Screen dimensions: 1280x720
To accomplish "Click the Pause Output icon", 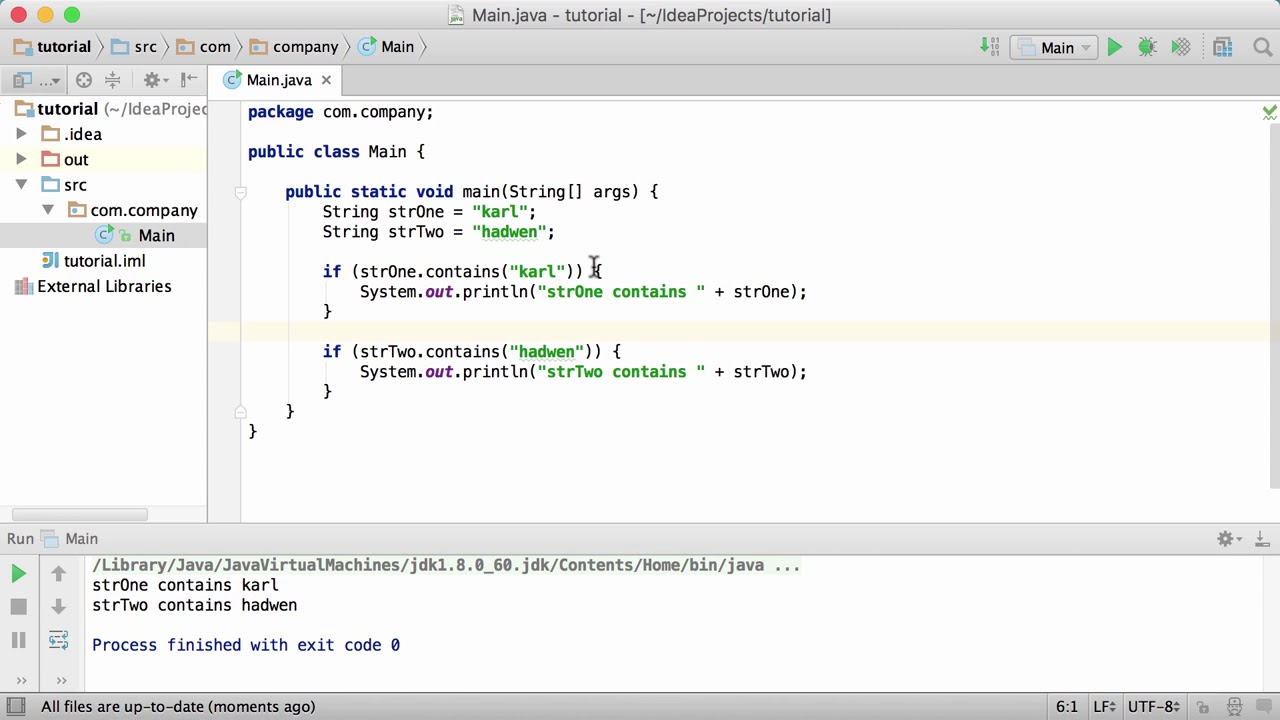I will click(x=18, y=640).
